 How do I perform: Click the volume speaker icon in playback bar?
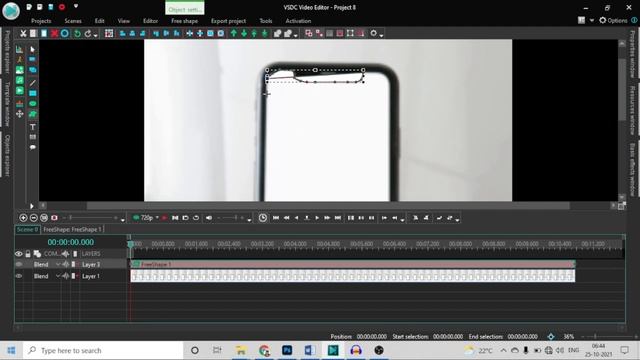[209, 218]
